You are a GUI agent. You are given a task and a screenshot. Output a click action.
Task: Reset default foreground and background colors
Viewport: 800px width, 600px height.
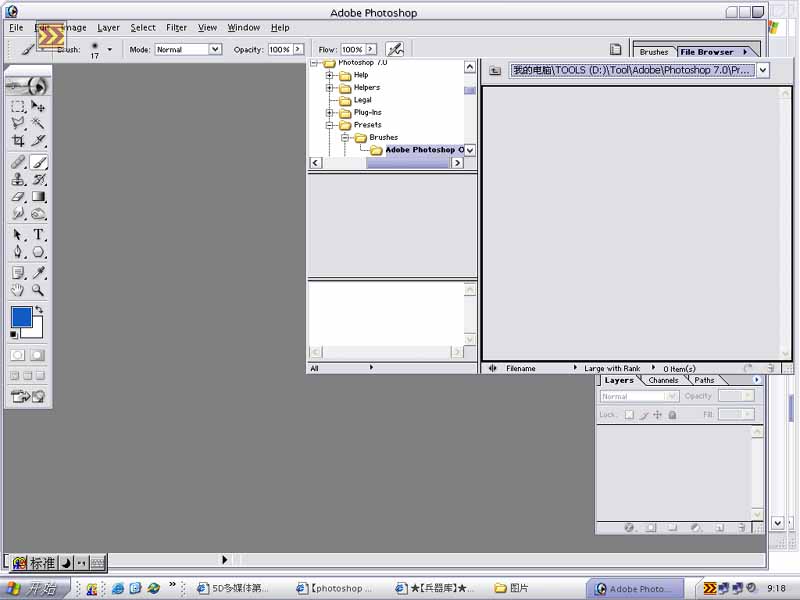click(x=14, y=335)
